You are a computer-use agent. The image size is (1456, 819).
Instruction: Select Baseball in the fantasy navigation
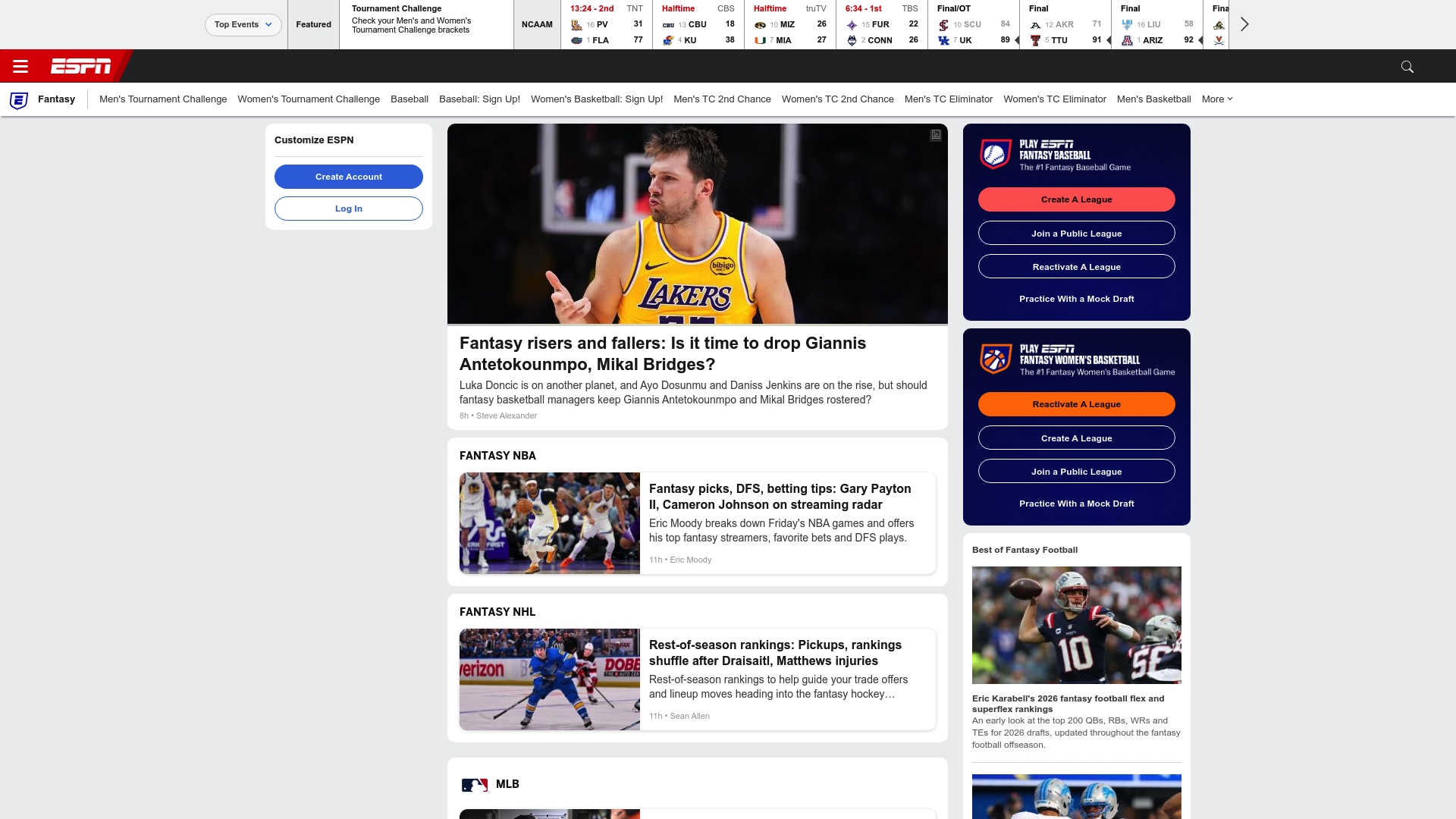[409, 99]
